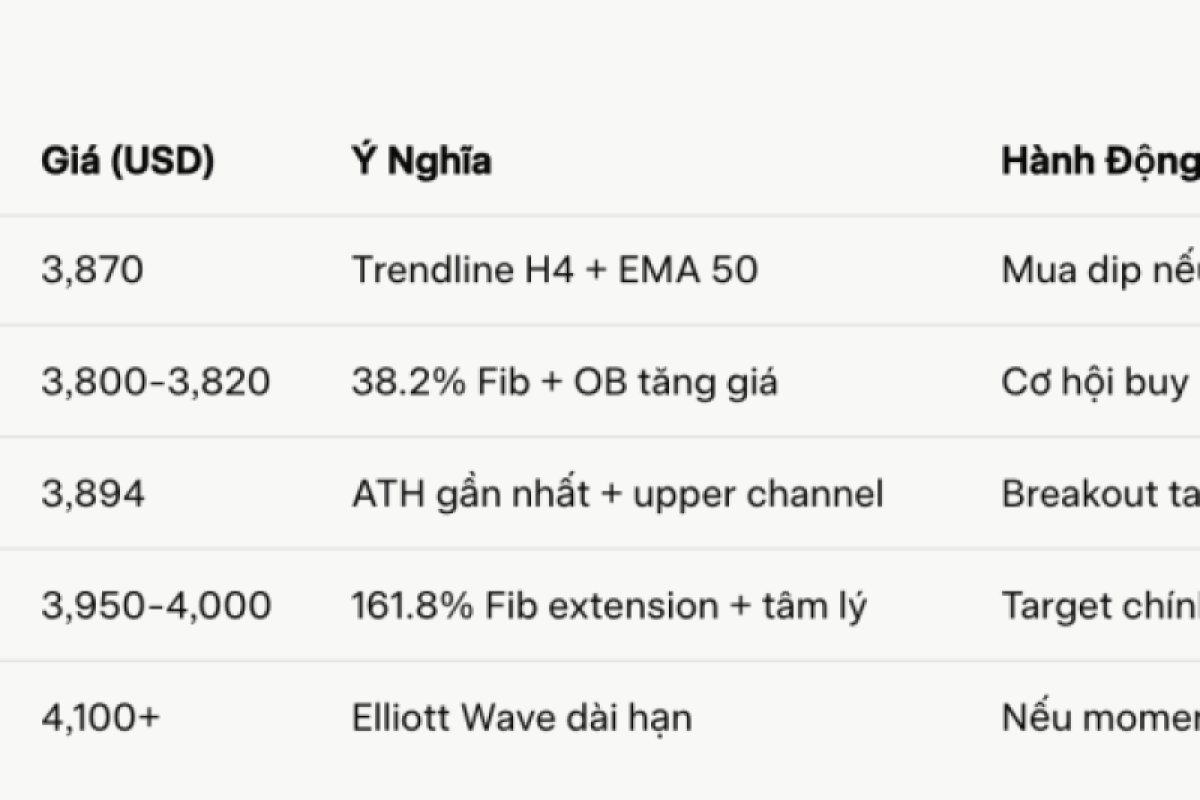The width and height of the screenshot is (1200, 800).
Task: Click '161.8% Fib extension + tâm lý' cell
Action: tap(609, 606)
